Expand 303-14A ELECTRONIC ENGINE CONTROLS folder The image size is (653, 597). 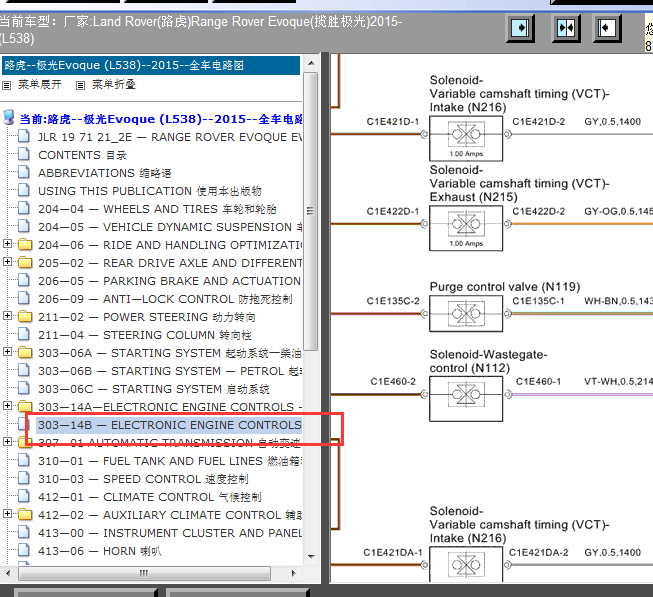(x=7, y=405)
